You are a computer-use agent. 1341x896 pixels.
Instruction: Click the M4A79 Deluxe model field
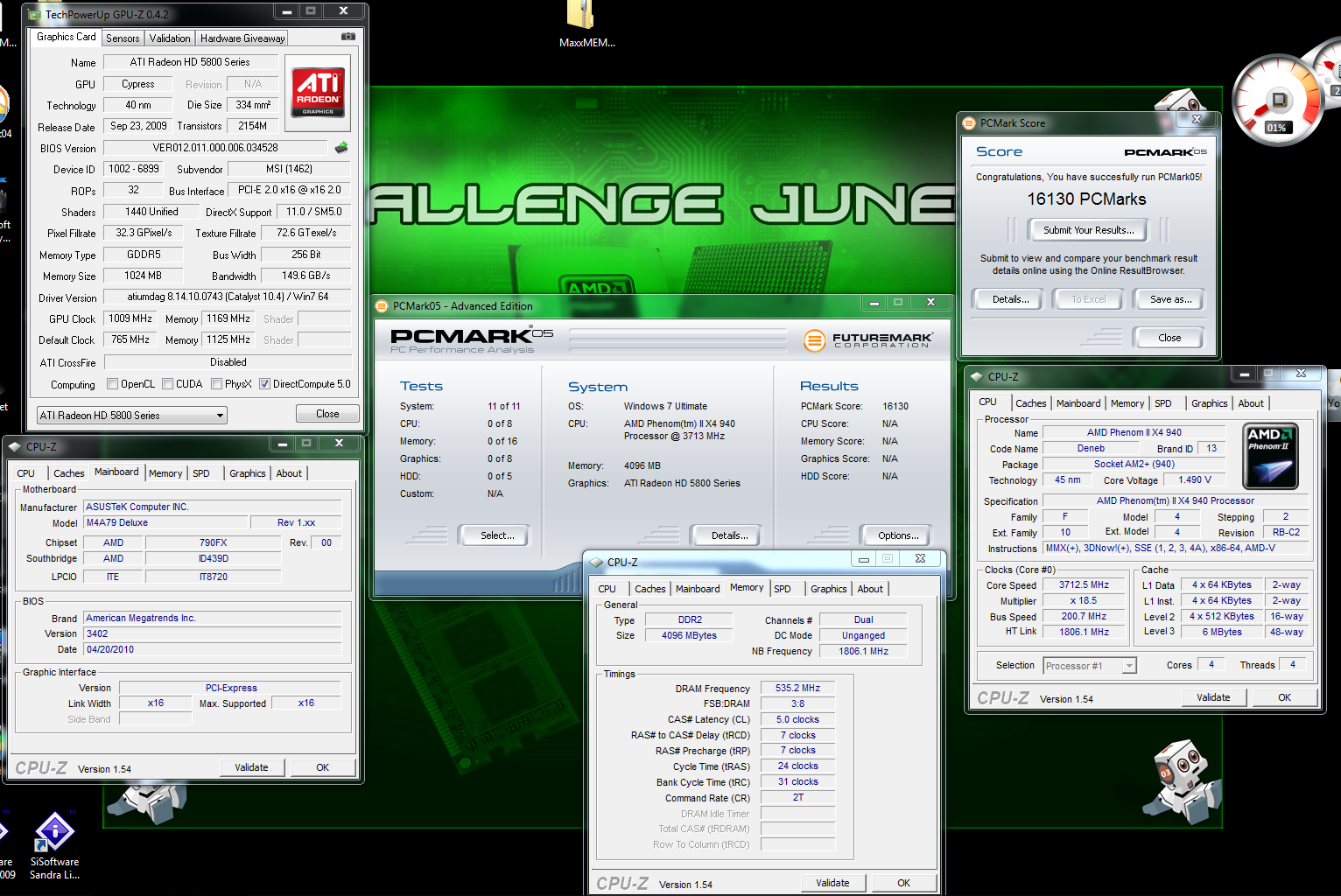click(165, 523)
